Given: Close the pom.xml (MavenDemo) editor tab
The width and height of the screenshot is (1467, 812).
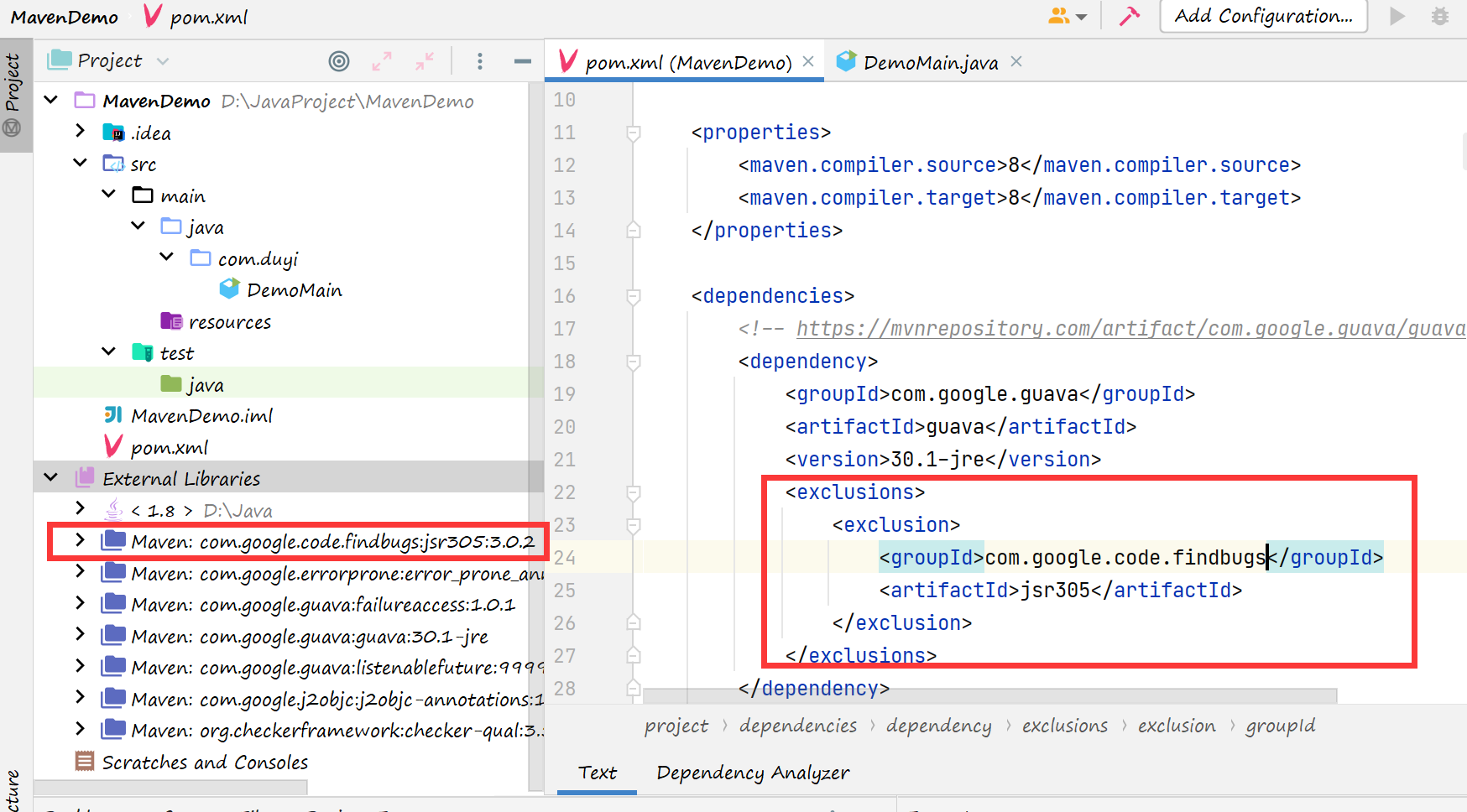Looking at the screenshot, I should (808, 61).
